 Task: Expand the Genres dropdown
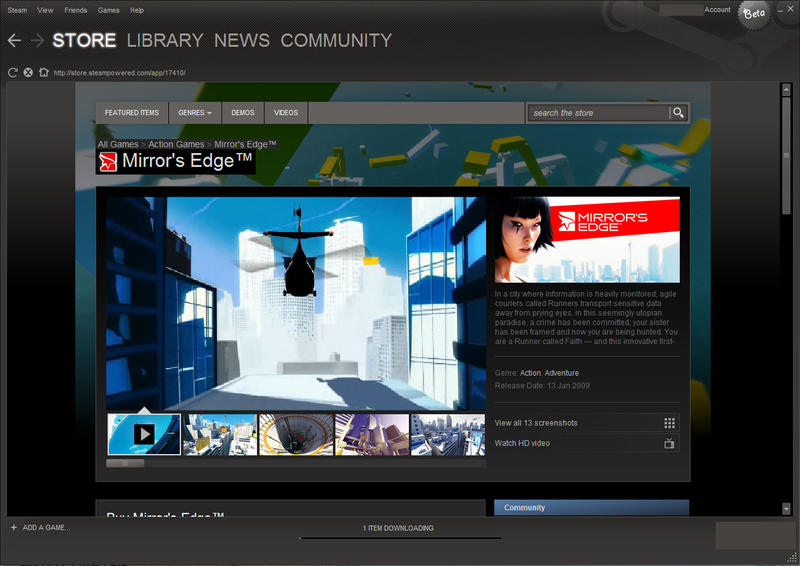pyautogui.click(x=195, y=113)
